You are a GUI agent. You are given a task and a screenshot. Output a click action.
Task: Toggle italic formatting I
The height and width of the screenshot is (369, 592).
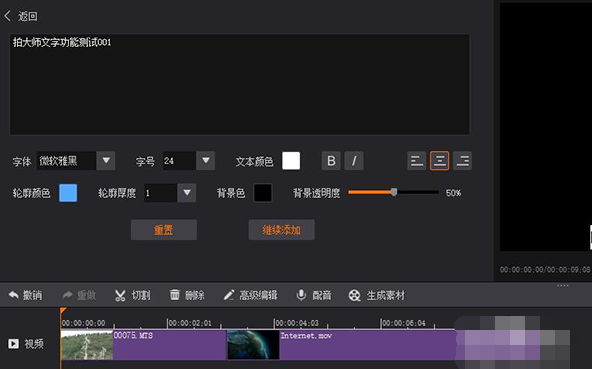(354, 161)
